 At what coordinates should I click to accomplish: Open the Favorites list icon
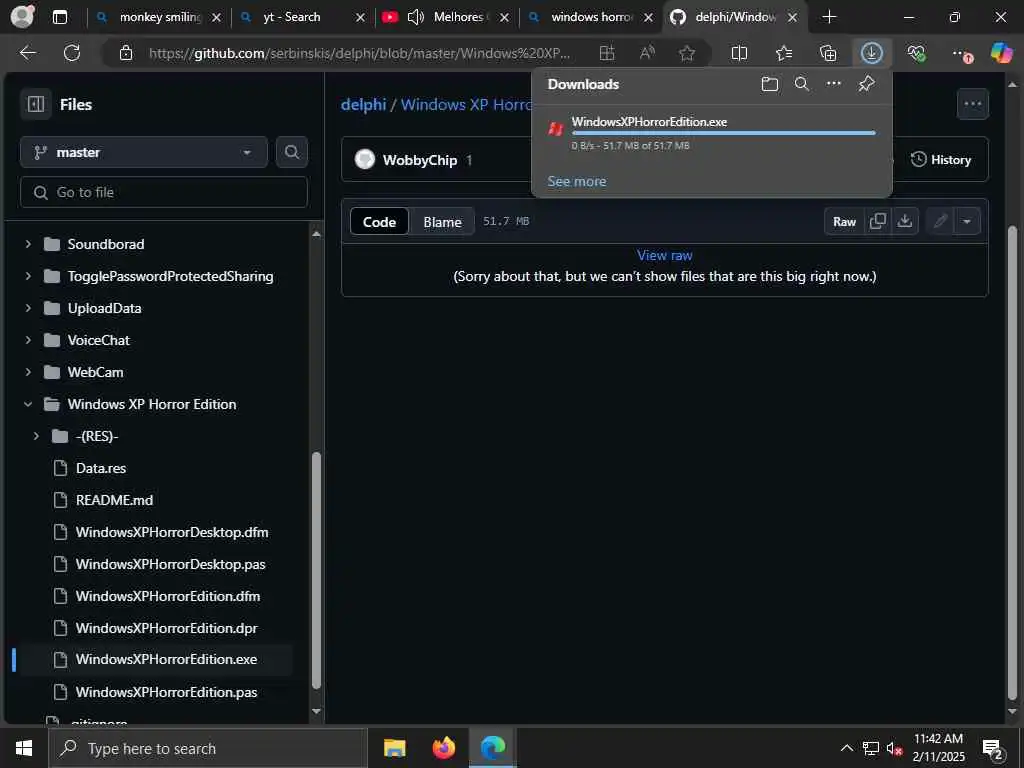coord(784,53)
